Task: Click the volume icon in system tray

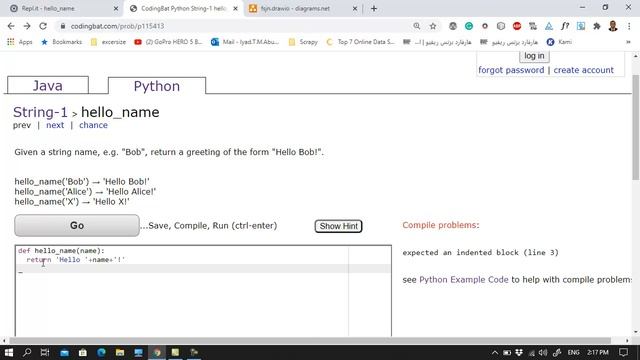Action: coord(542,352)
